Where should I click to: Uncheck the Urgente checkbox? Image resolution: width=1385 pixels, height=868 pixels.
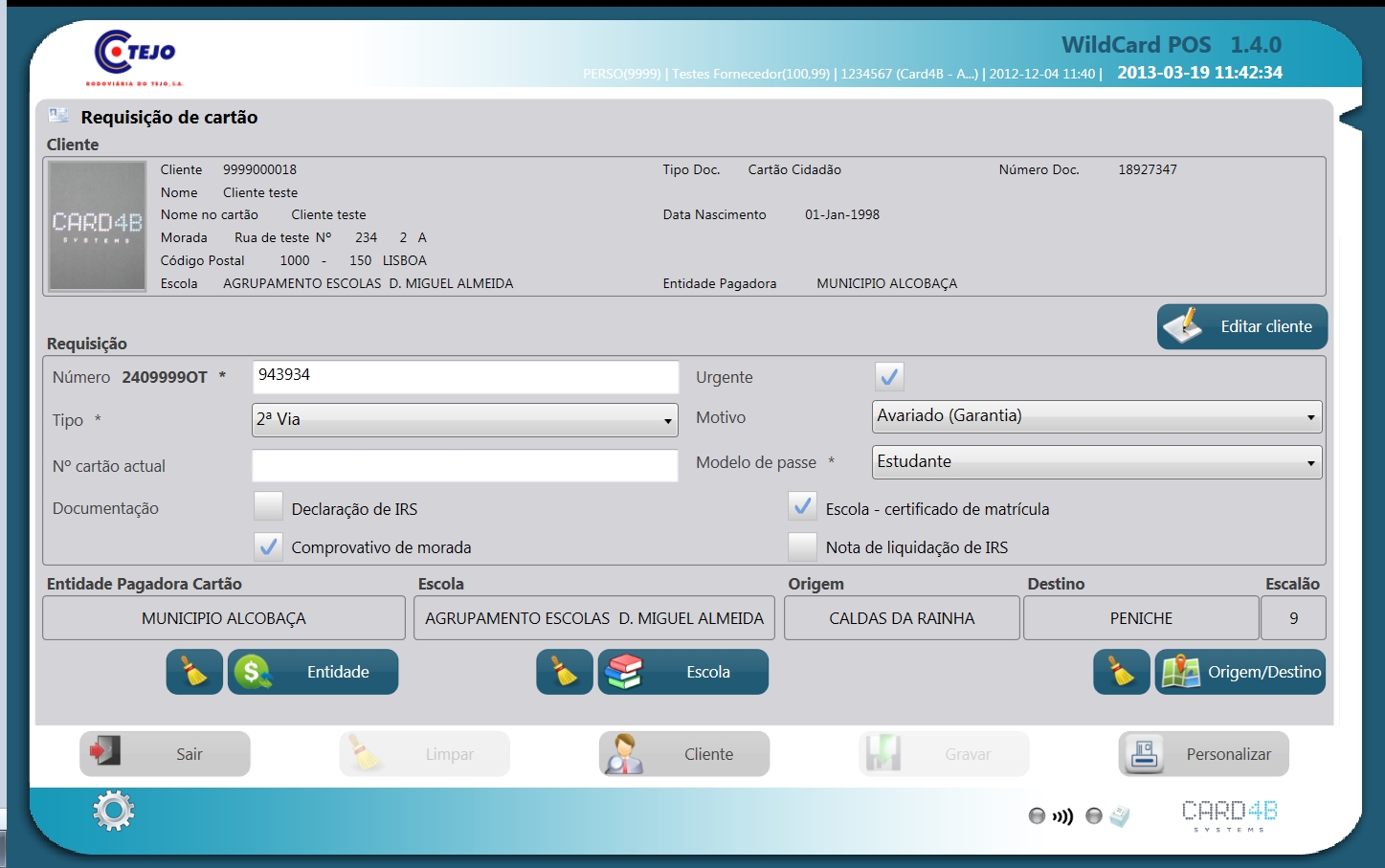[x=889, y=377]
